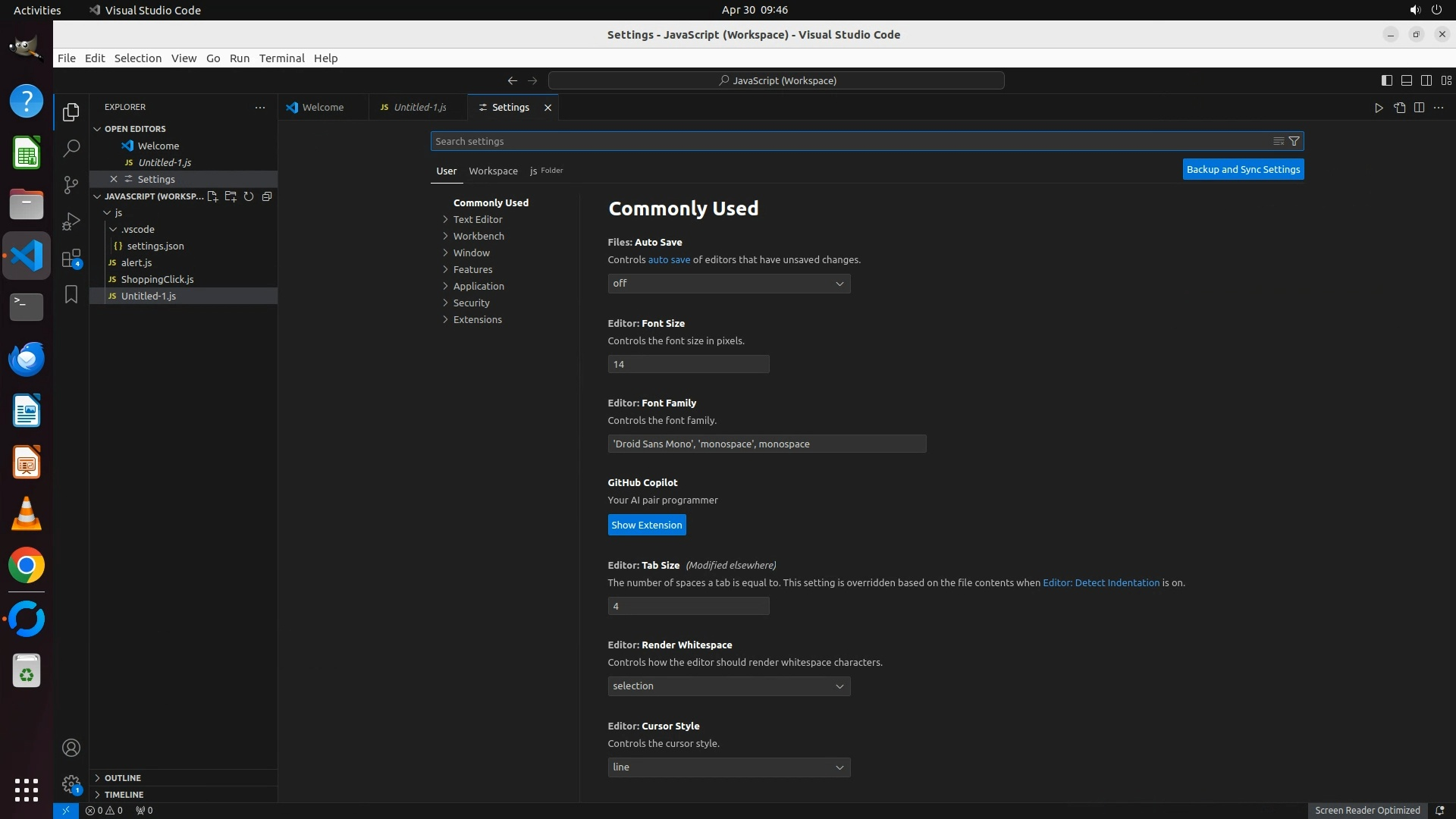Open the Source Control view
This screenshot has height=819, width=1456.
(x=71, y=184)
